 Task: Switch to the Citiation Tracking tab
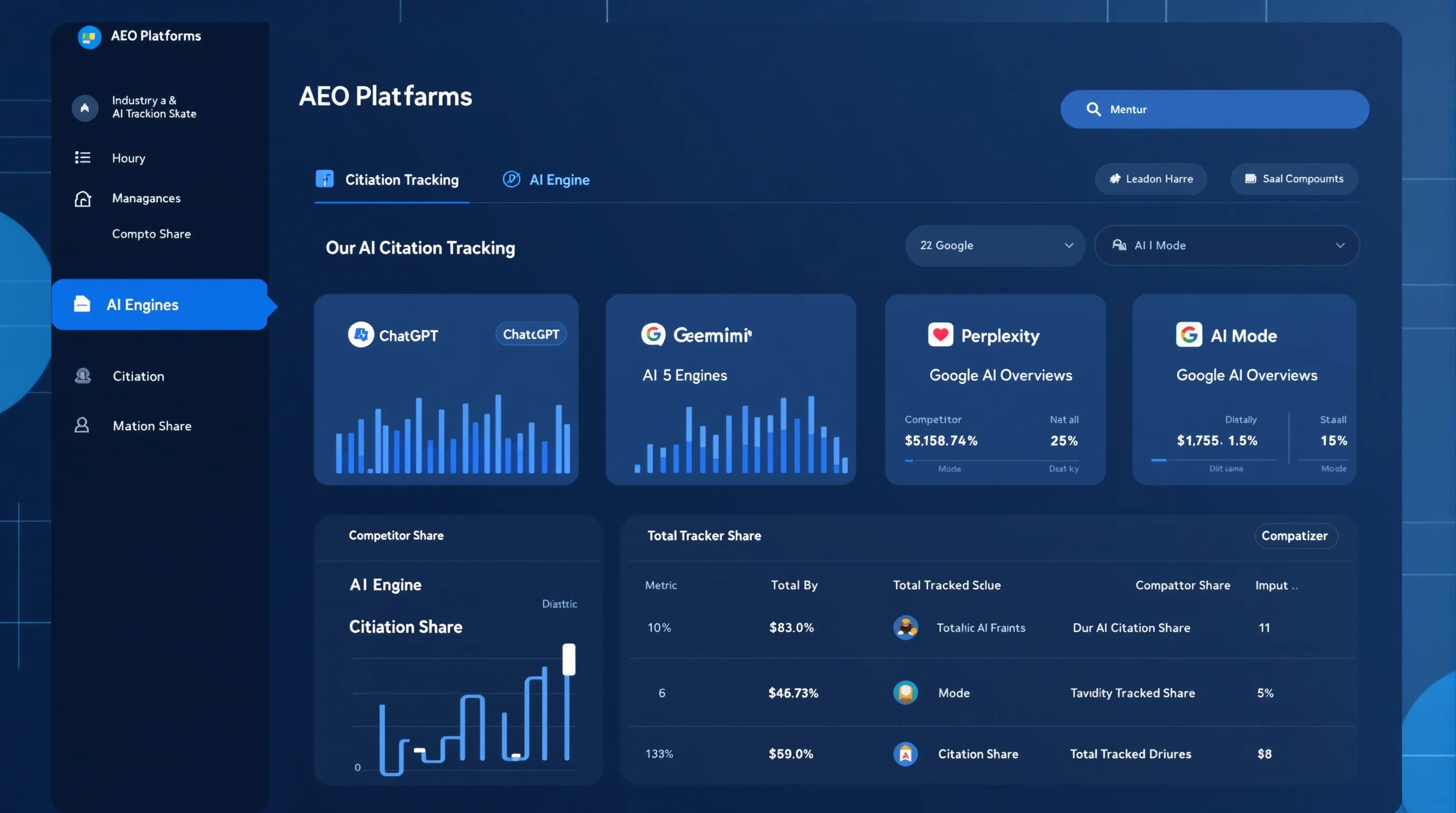point(392,180)
